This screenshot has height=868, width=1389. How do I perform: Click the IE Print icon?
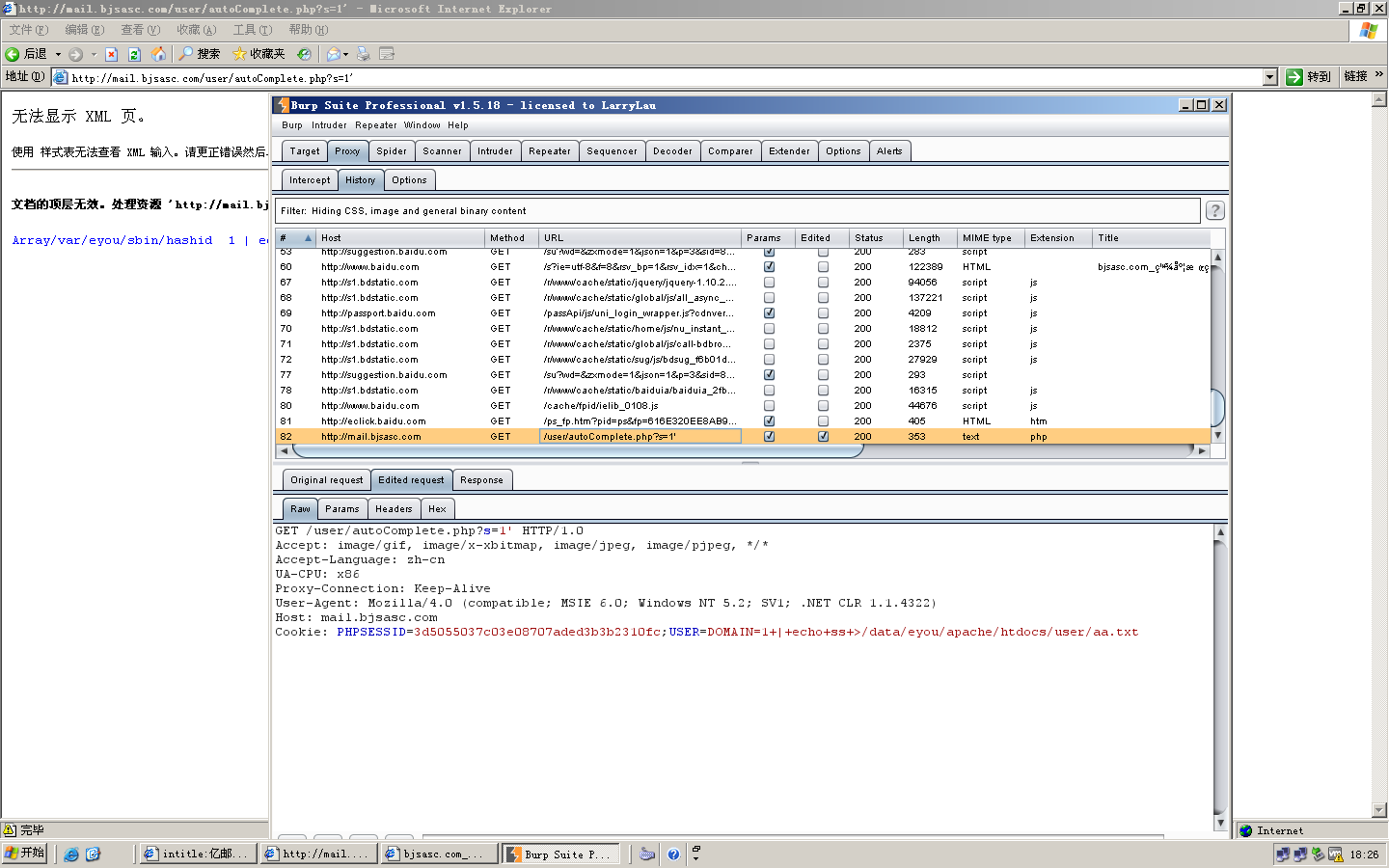[363, 54]
